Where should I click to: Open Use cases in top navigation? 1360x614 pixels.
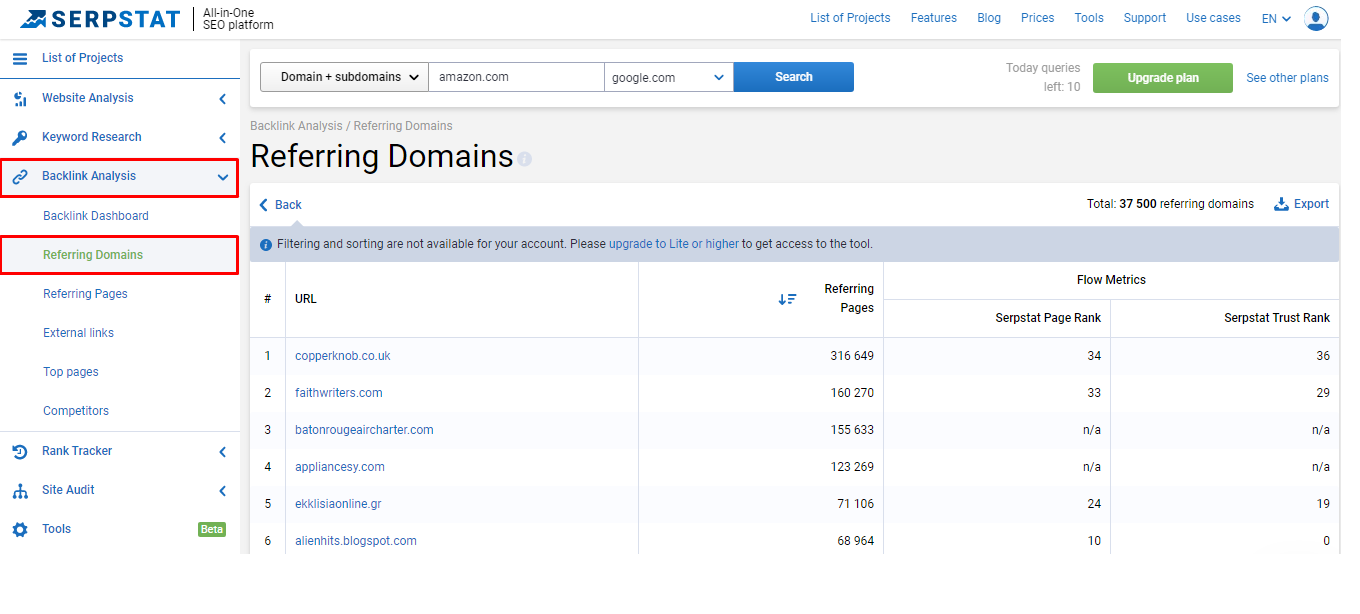tap(1213, 18)
